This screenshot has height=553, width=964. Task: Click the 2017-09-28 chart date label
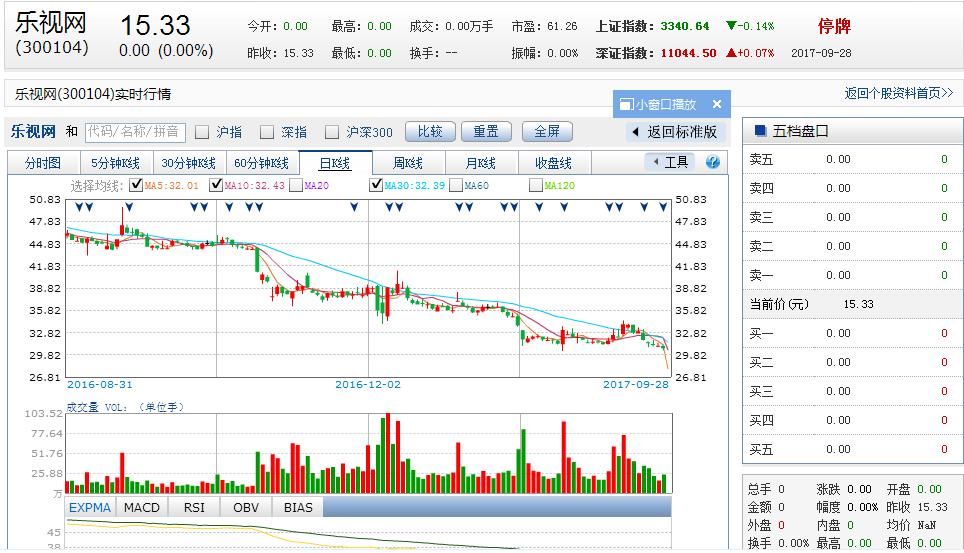click(636, 384)
